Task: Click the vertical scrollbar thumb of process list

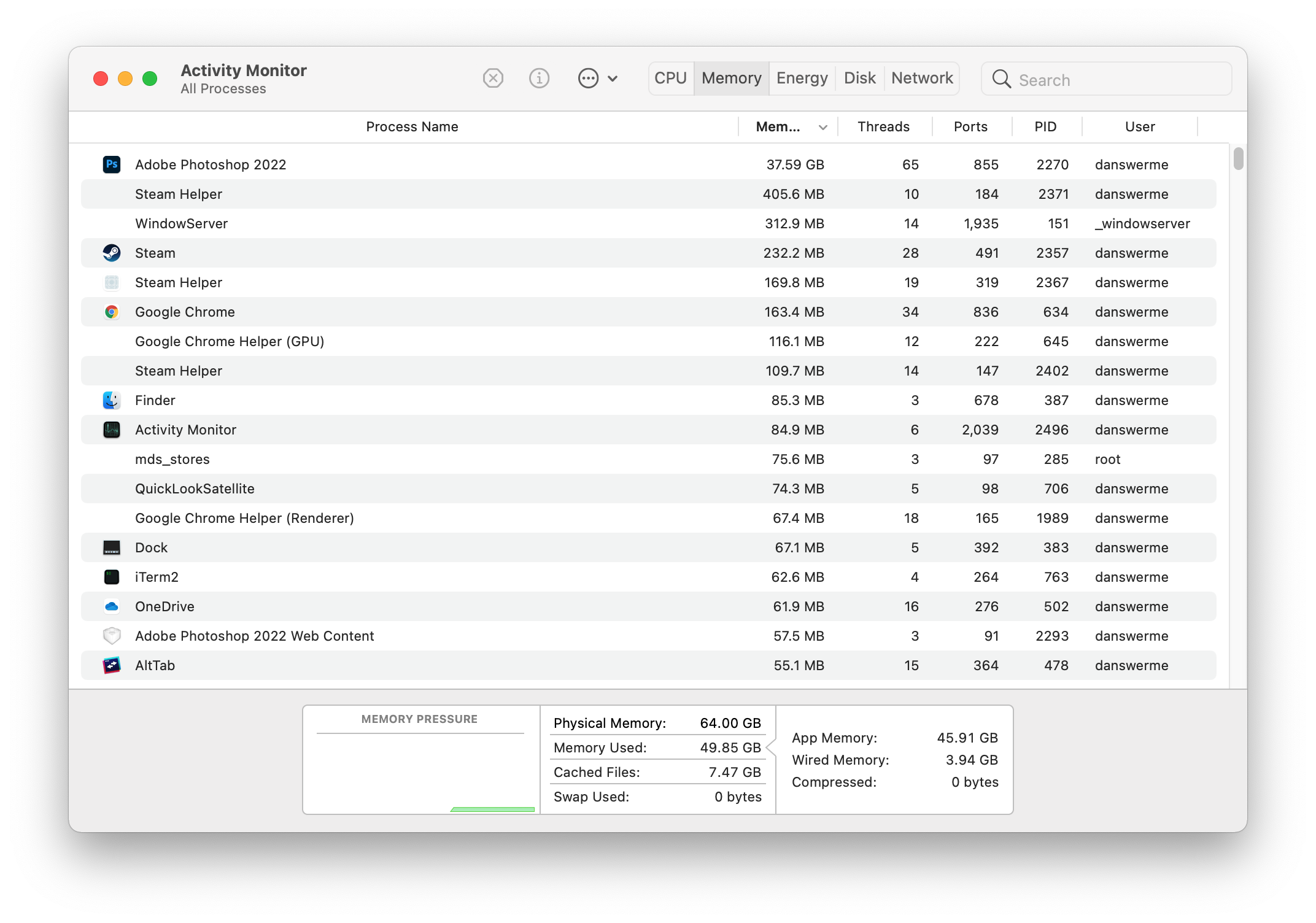Action: [x=1238, y=159]
